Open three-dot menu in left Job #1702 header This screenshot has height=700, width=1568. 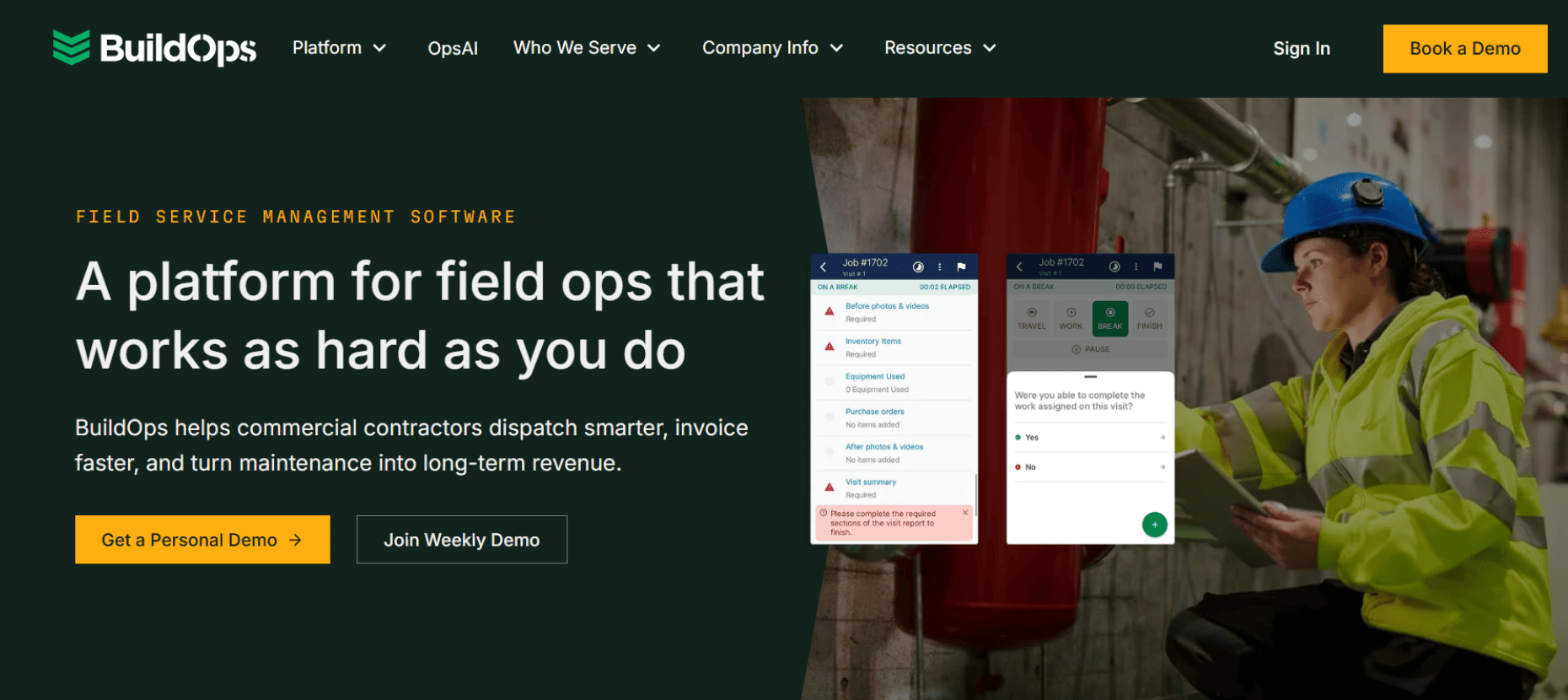pyautogui.click(x=940, y=267)
